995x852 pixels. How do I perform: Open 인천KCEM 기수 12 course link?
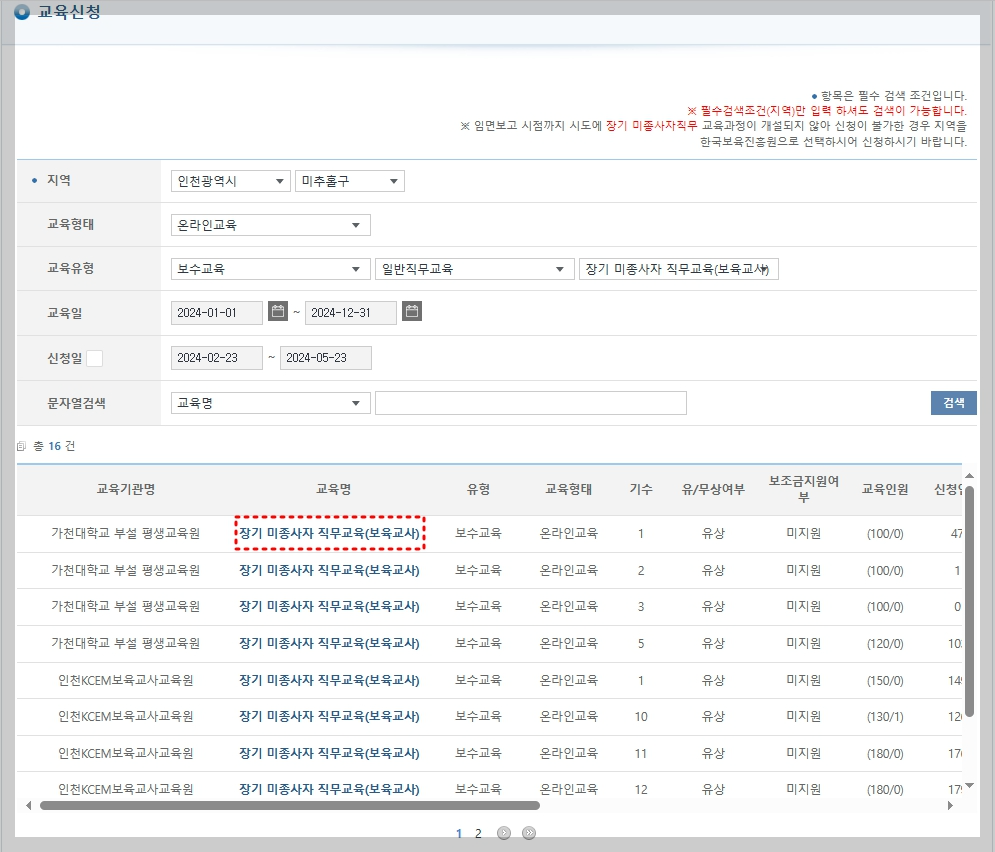pos(329,789)
